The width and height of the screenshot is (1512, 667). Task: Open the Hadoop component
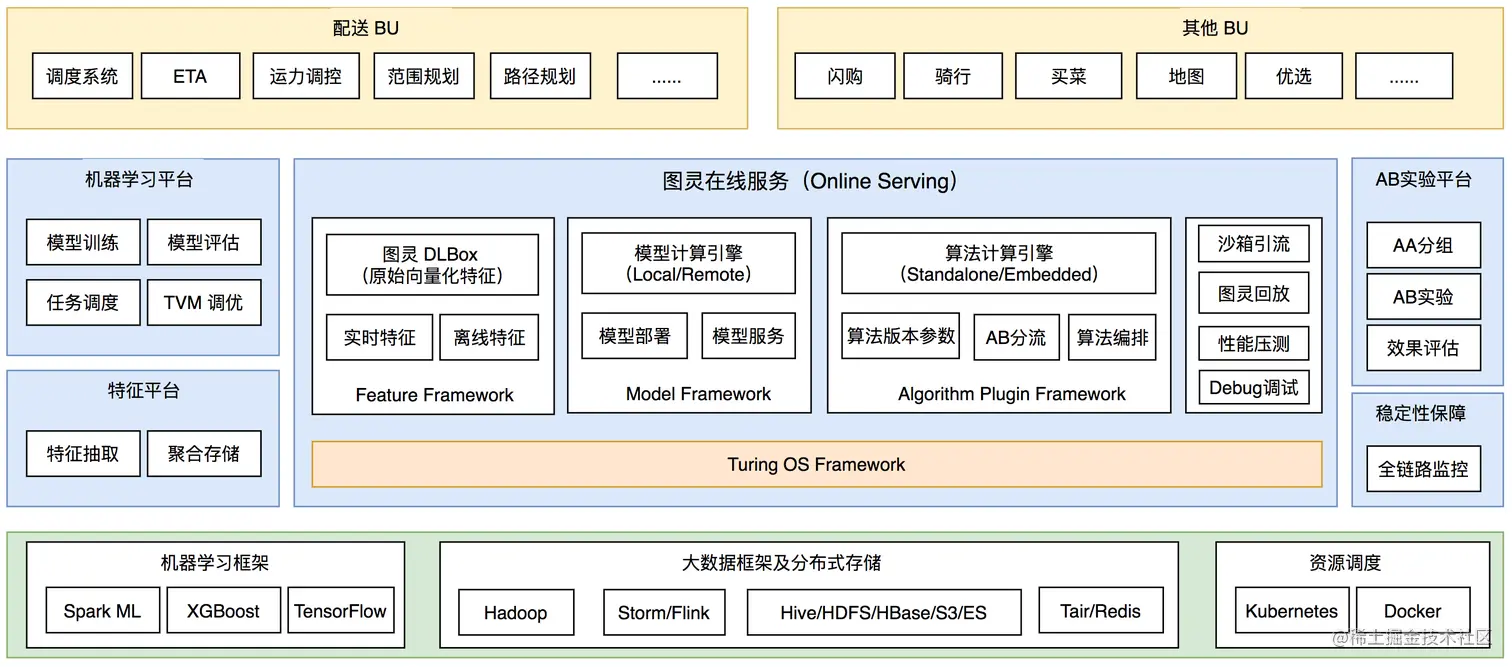coord(515,612)
